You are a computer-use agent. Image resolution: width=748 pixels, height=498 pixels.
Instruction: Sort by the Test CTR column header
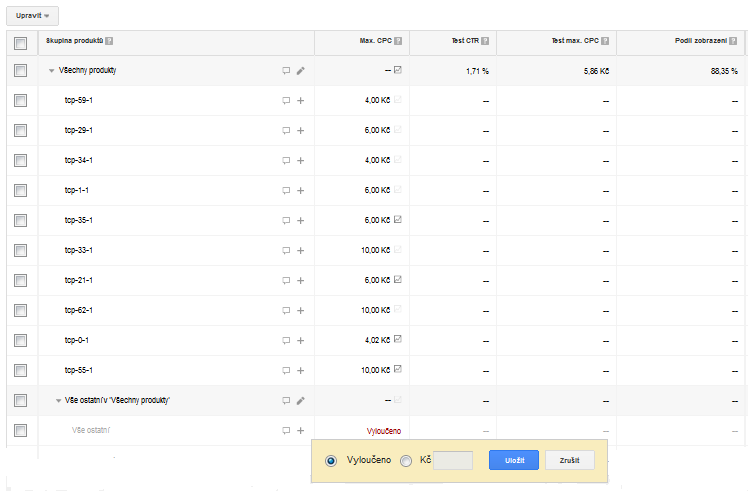[x=465, y=41]
